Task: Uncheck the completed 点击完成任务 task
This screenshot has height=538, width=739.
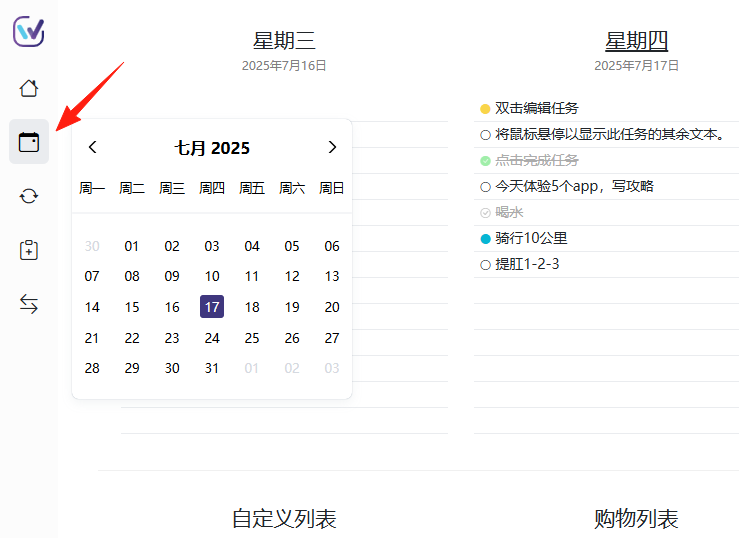Action: (485, 161)
